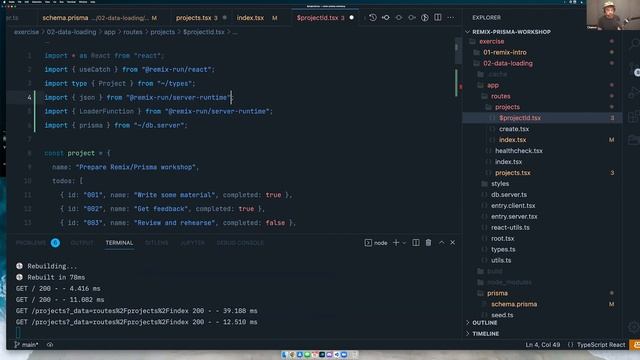The height and width of the screenshot is (360, 640).
Task: Collapse the app folder in Explorer
Action: pos(493,85)
